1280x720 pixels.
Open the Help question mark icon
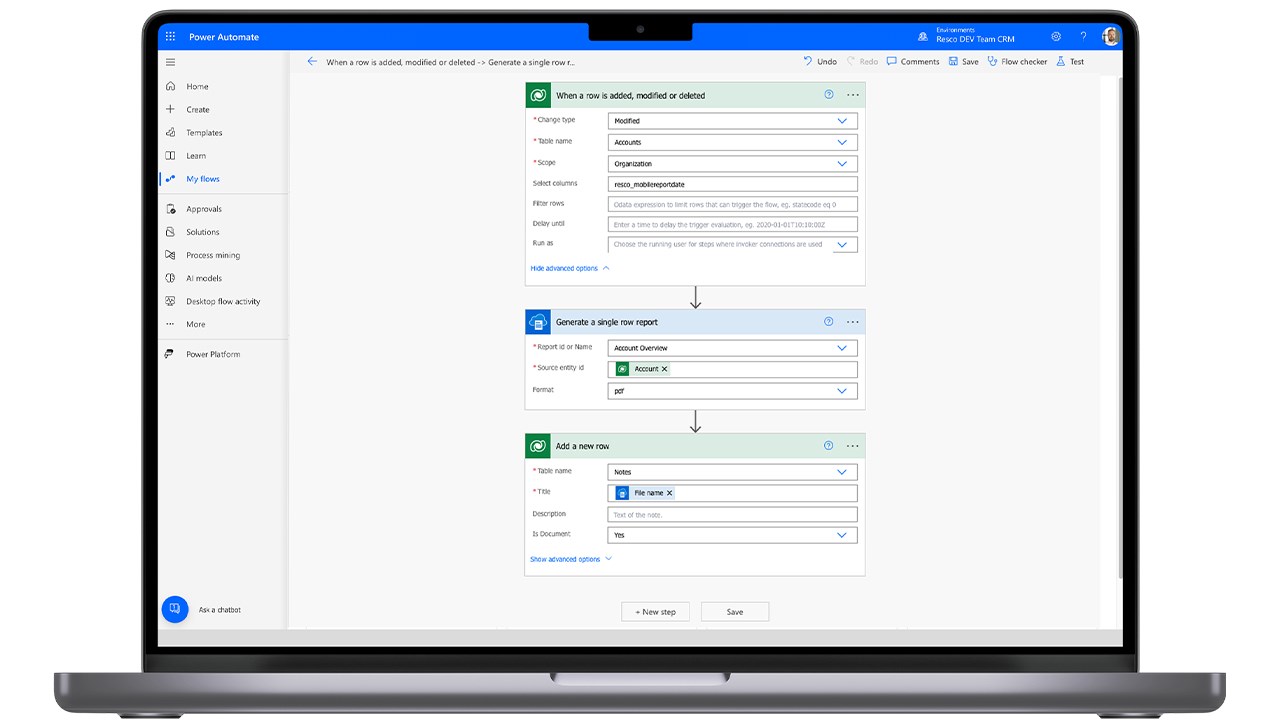coord(1083,37)
